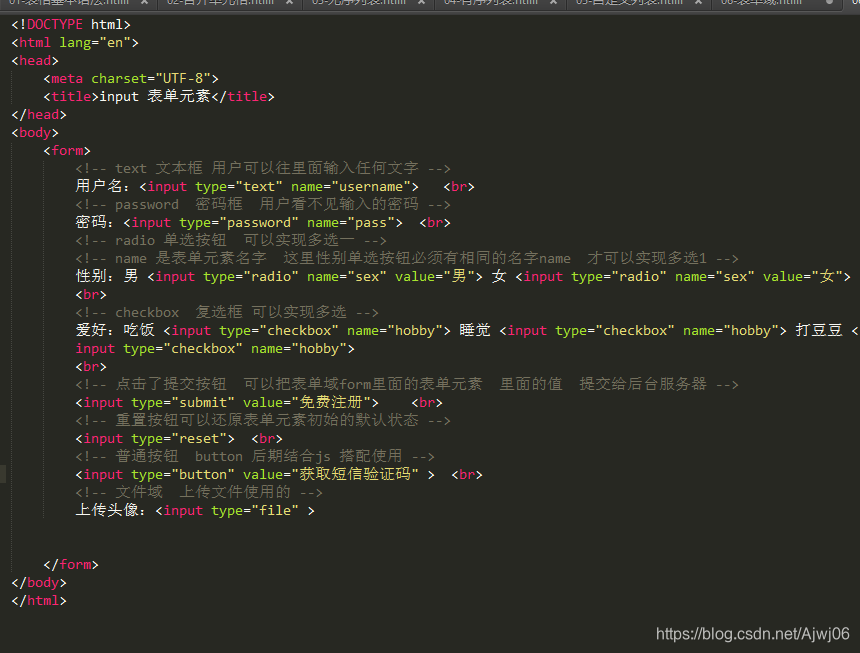This screenshot has width=860, height=653.
Task: Click the <br> after the username input
Action: pos(459,186)
